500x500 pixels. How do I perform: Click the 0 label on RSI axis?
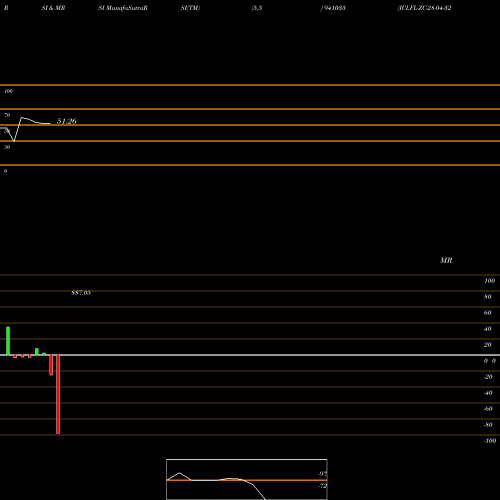click(x=5, y=171)
